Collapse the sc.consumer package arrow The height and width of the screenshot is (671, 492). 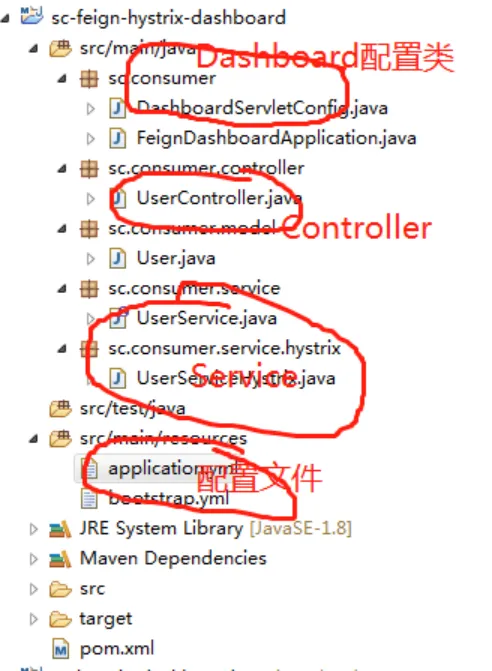tap(62, 79)
